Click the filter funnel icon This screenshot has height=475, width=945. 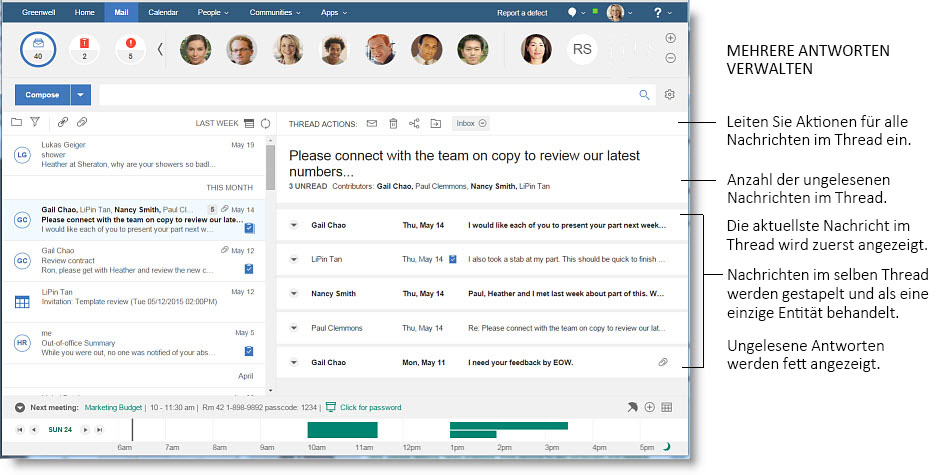tap(35, 122)
